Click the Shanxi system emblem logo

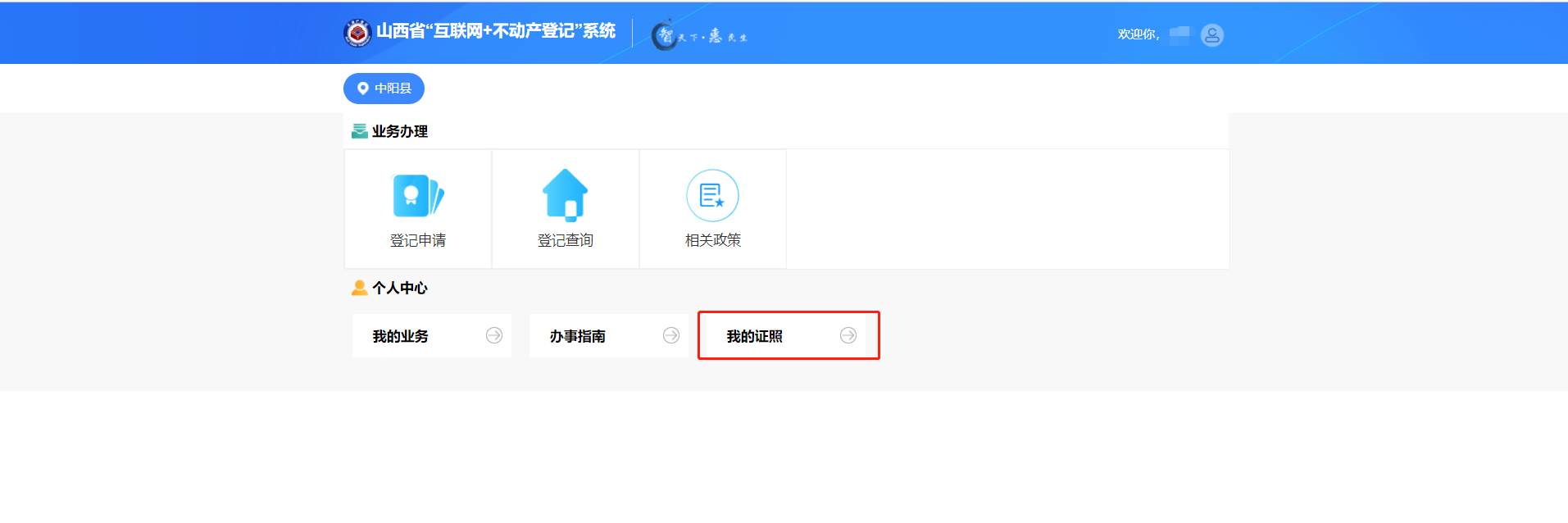pos(357,33)
